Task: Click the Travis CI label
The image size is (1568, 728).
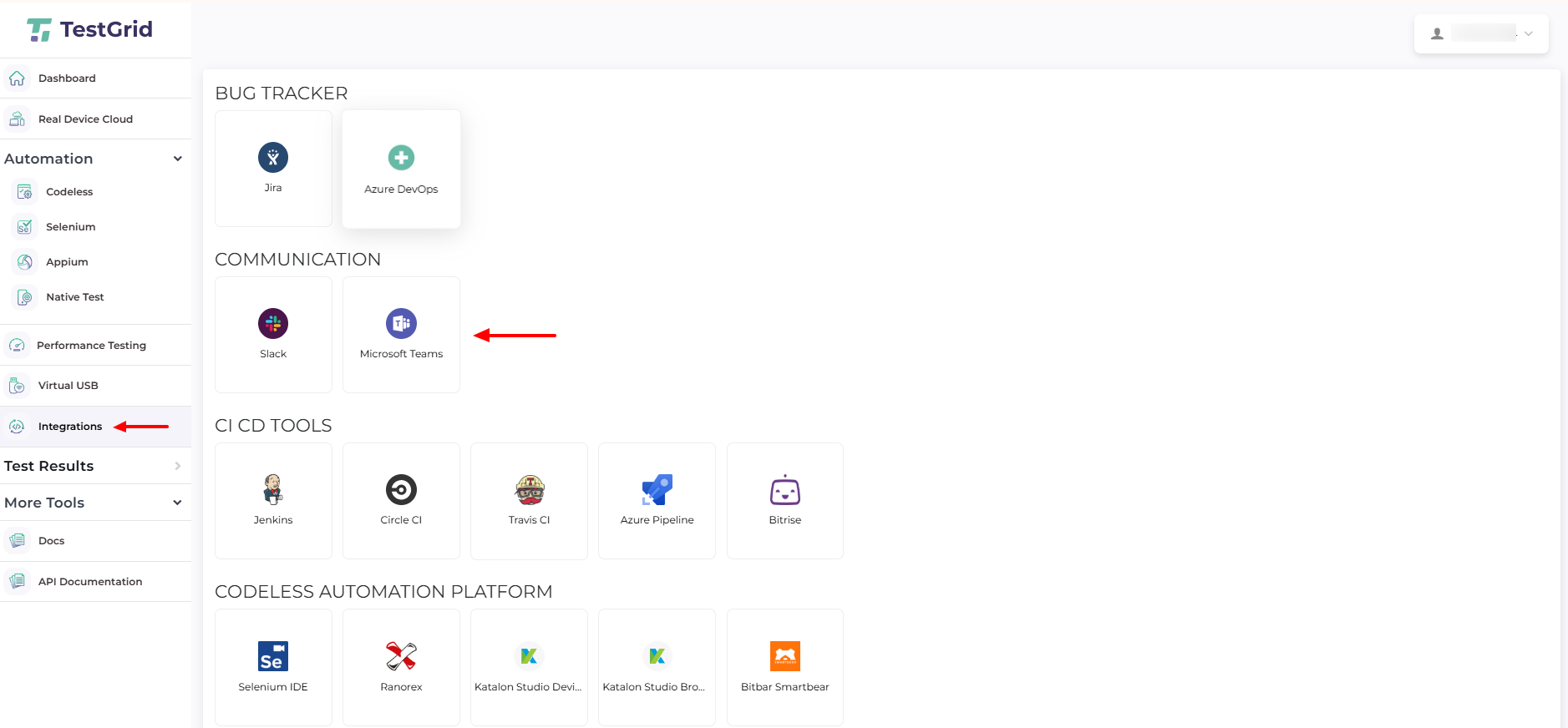Action: tap(530, 520)
